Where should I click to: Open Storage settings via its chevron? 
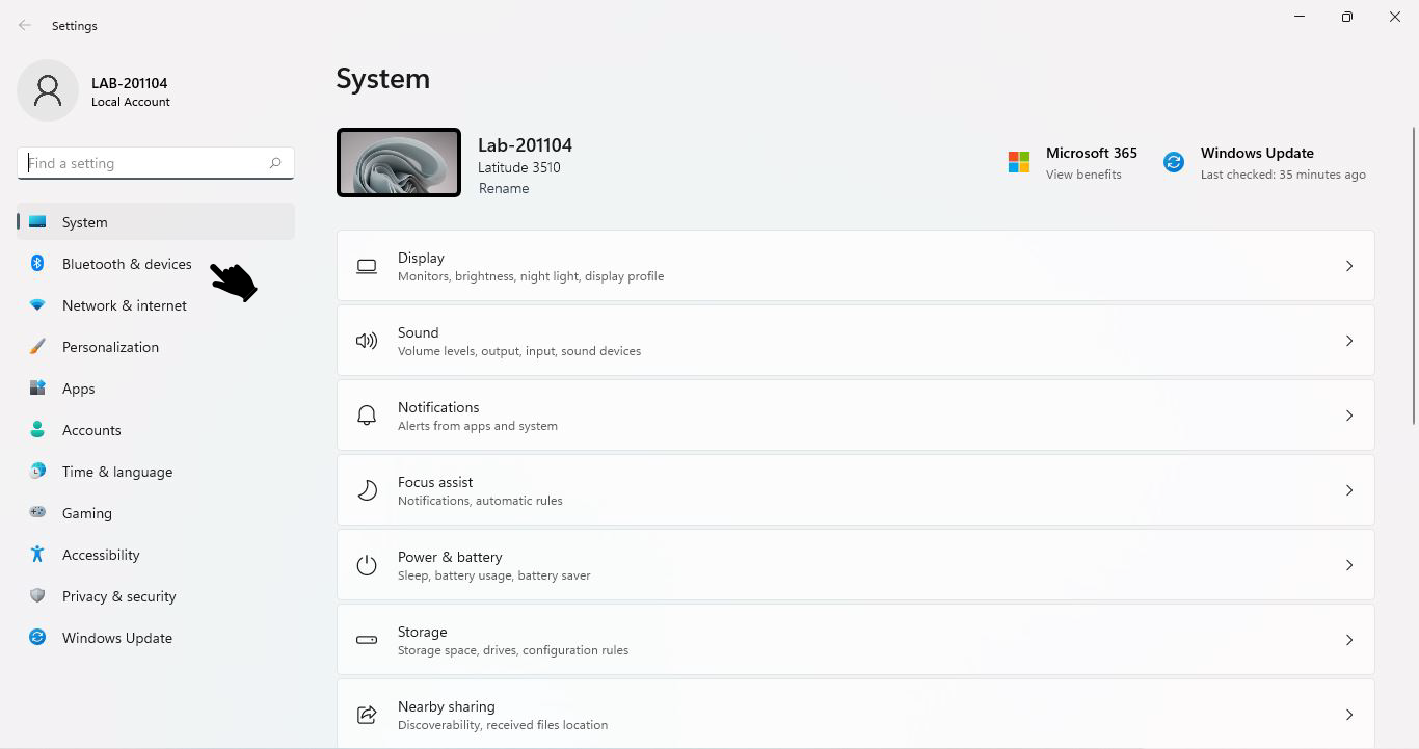point(1349,640)
